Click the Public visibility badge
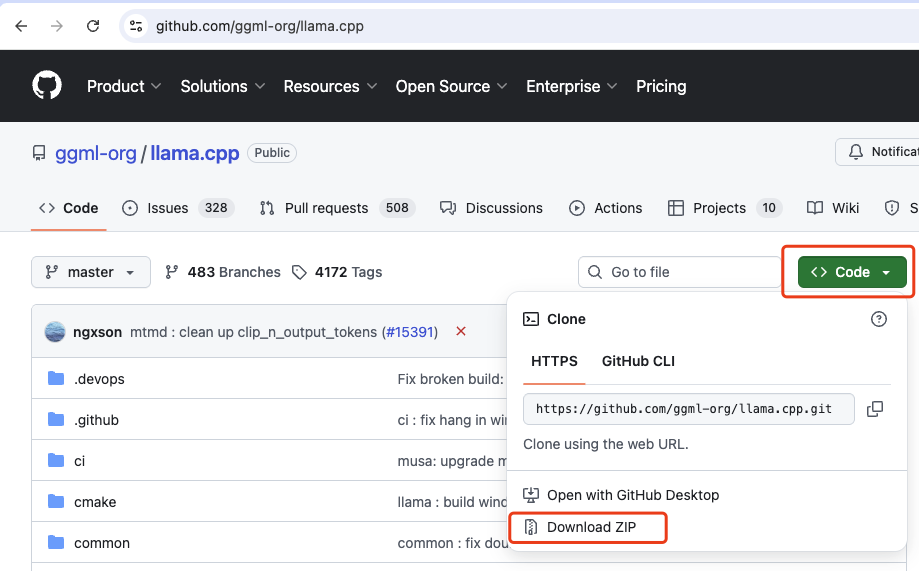 272,152
